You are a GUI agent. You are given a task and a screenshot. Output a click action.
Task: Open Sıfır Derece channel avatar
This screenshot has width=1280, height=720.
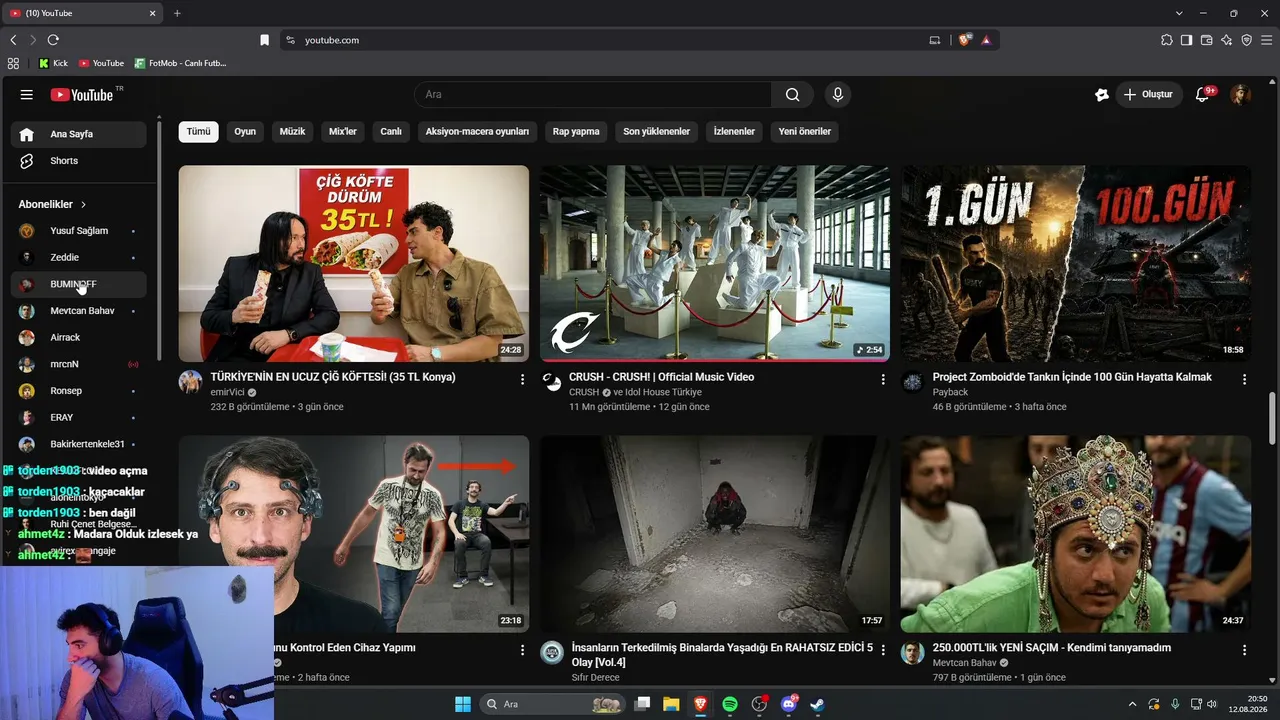pos(552,653)
